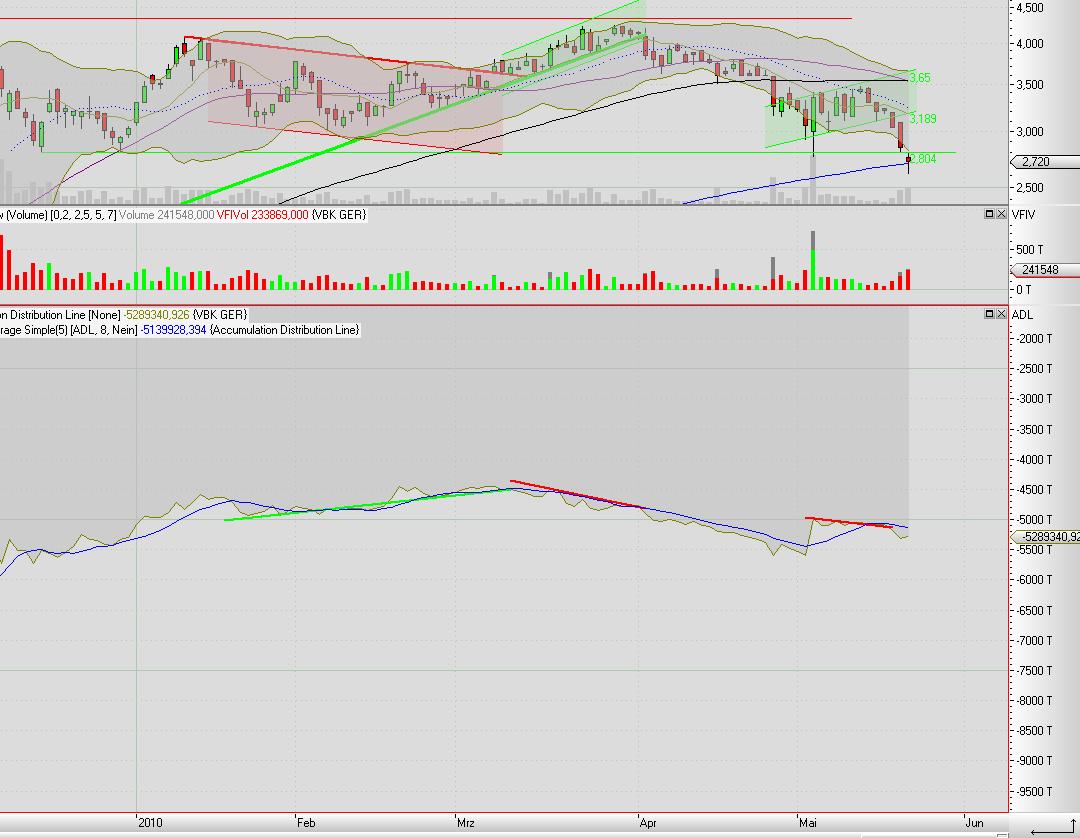This screenshot has height=838, width=1080.
Task: Close the ADL indicator panel
Action: coord(1001,314)
